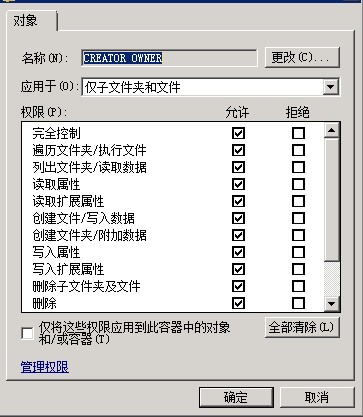Screen dimensions: 363x417
Task: Enable 仅将这些权限应用到此容器中的对象 checkbox
Action: click(x=27, y=333)
